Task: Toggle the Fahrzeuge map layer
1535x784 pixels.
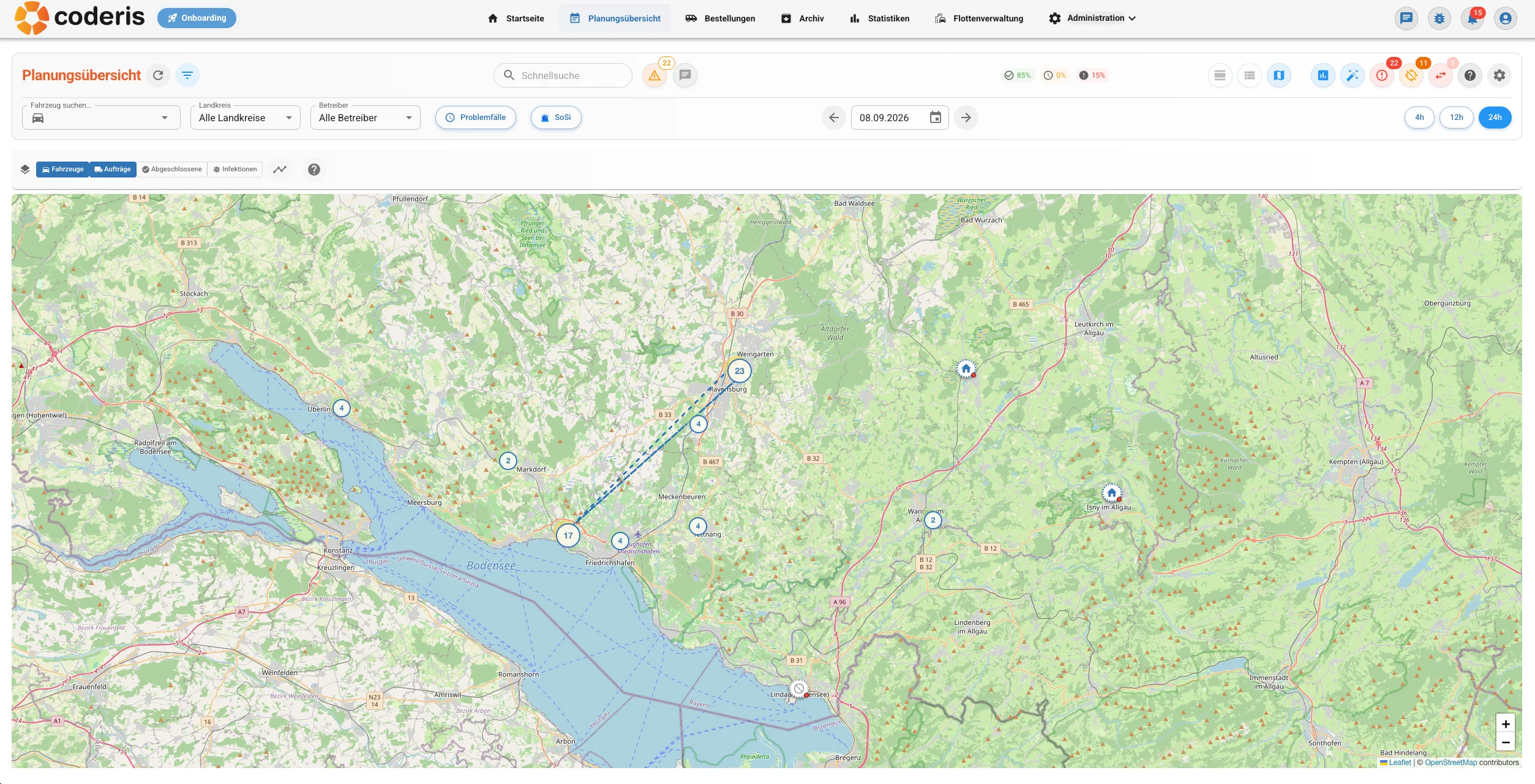Action: (x=62, y=170)
